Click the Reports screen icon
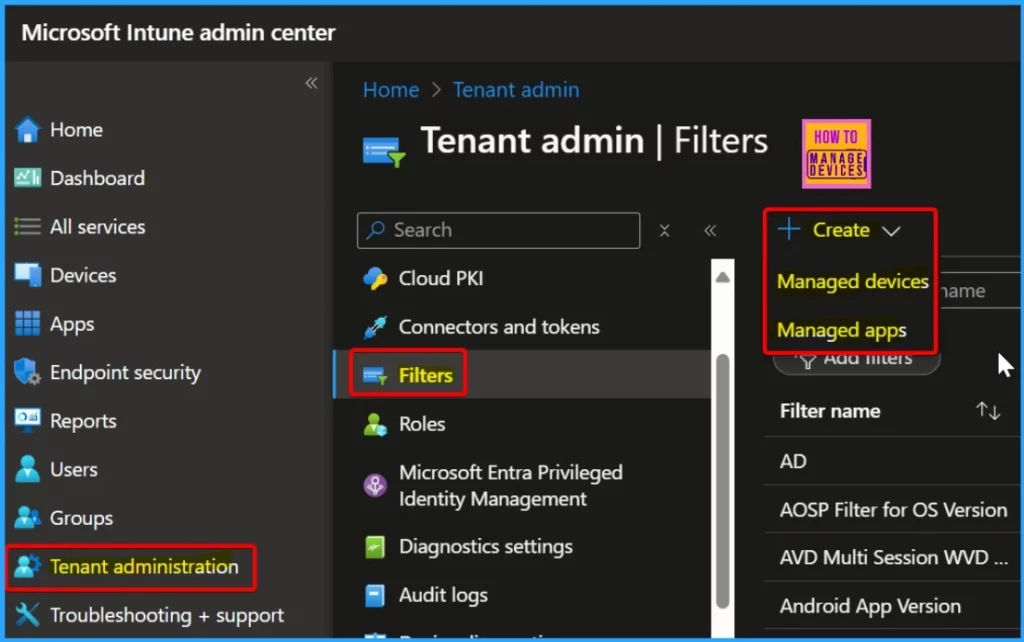The image size is (1024, 642). click(27, 421)
